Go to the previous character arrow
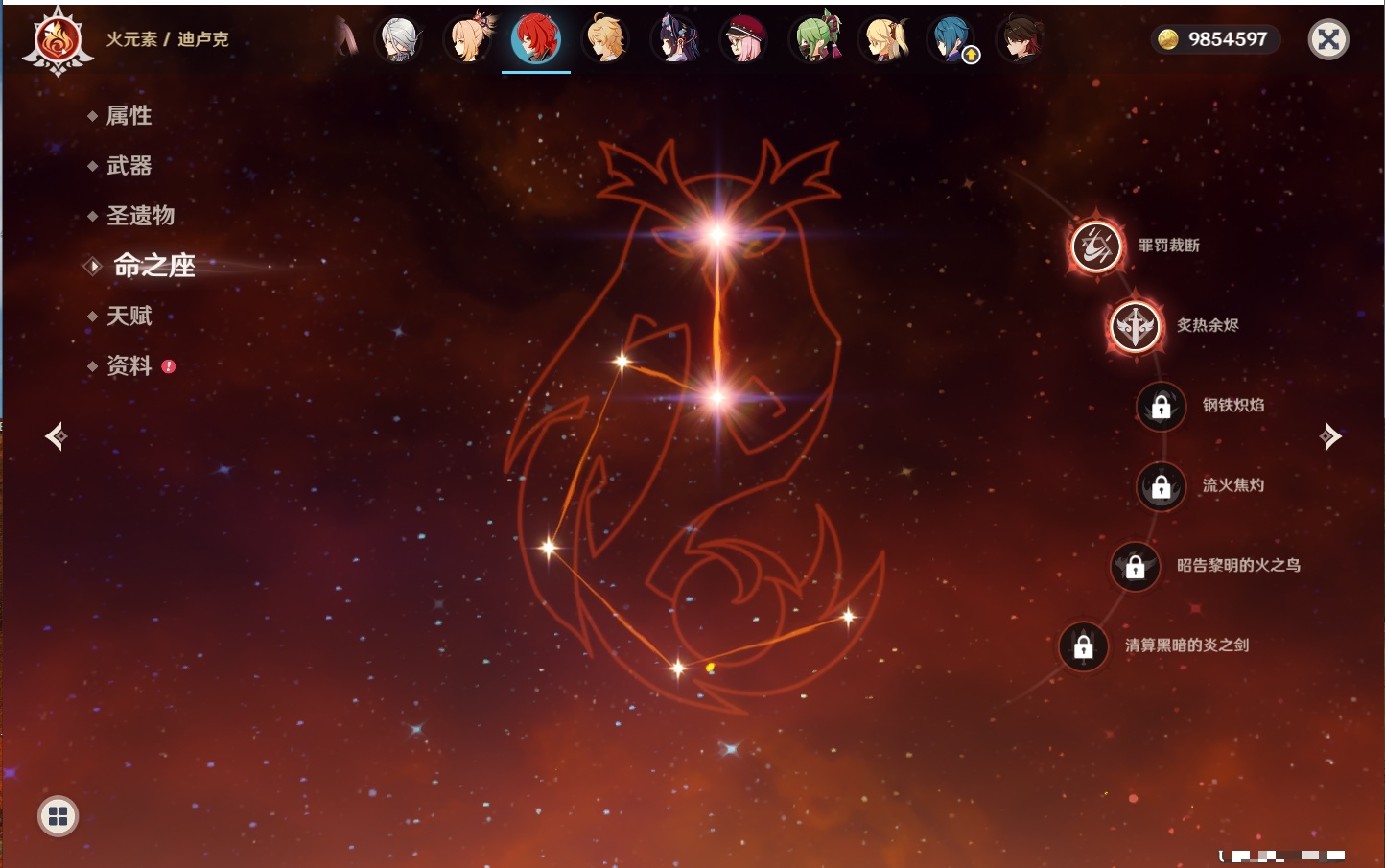Image resolution: width=1385 pixels, height=868 pixels. [56, 436]
